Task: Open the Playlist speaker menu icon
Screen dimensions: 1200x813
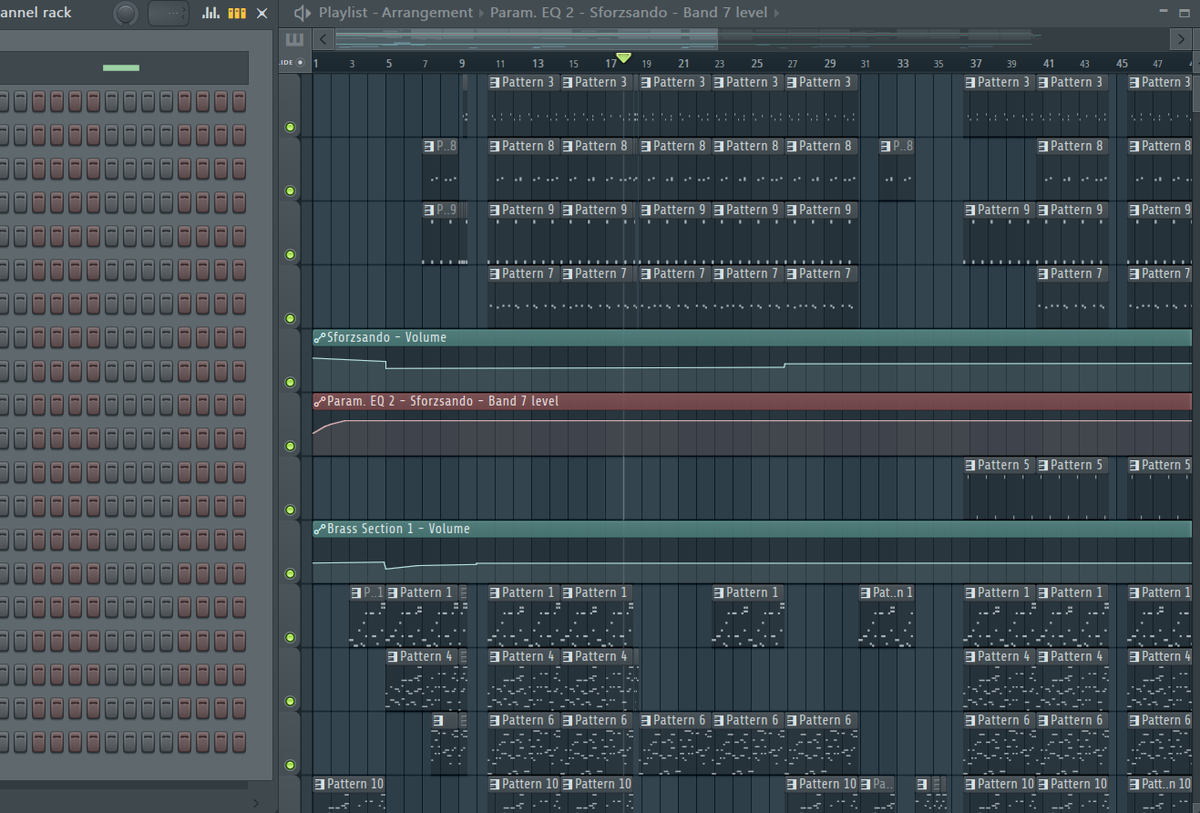Action: tap(302, 13)
